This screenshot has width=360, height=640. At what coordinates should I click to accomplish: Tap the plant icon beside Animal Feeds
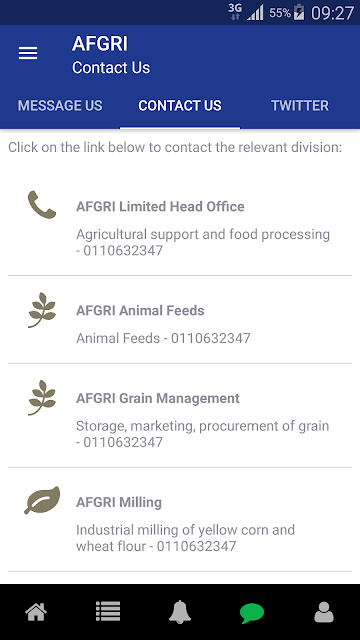[42, 310]
